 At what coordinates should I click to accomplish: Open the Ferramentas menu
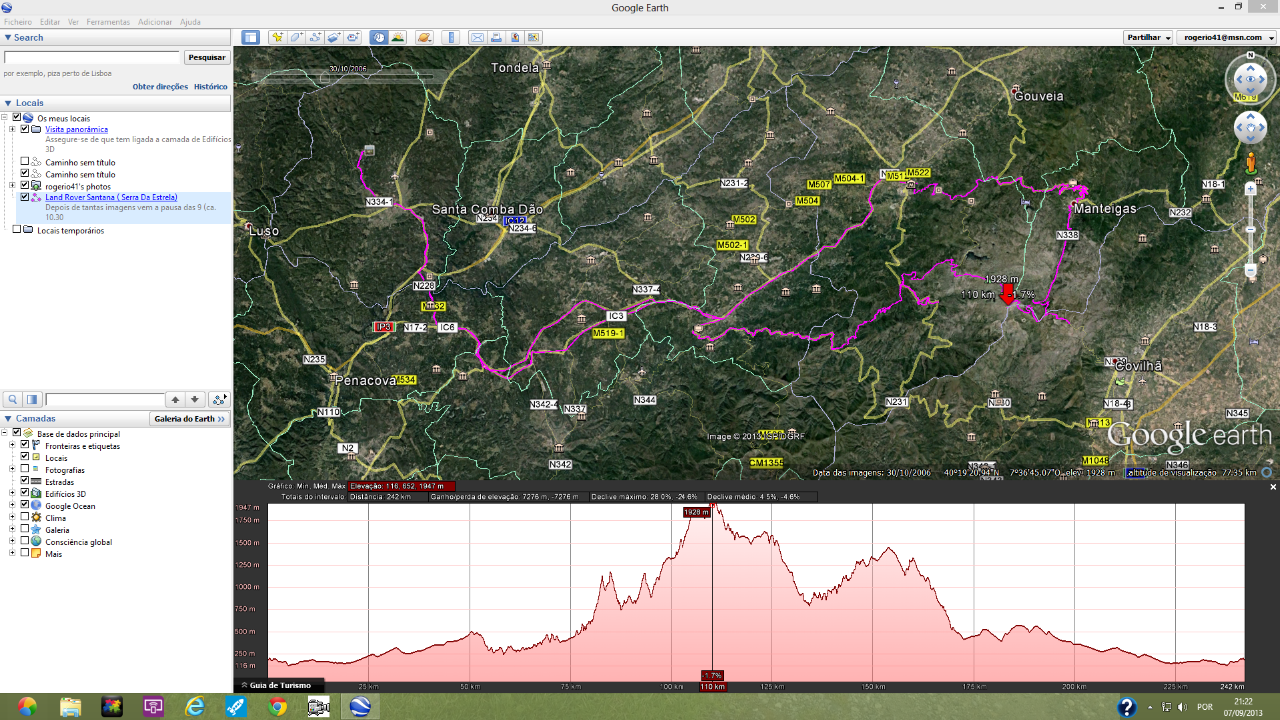(x=107, y=22)
